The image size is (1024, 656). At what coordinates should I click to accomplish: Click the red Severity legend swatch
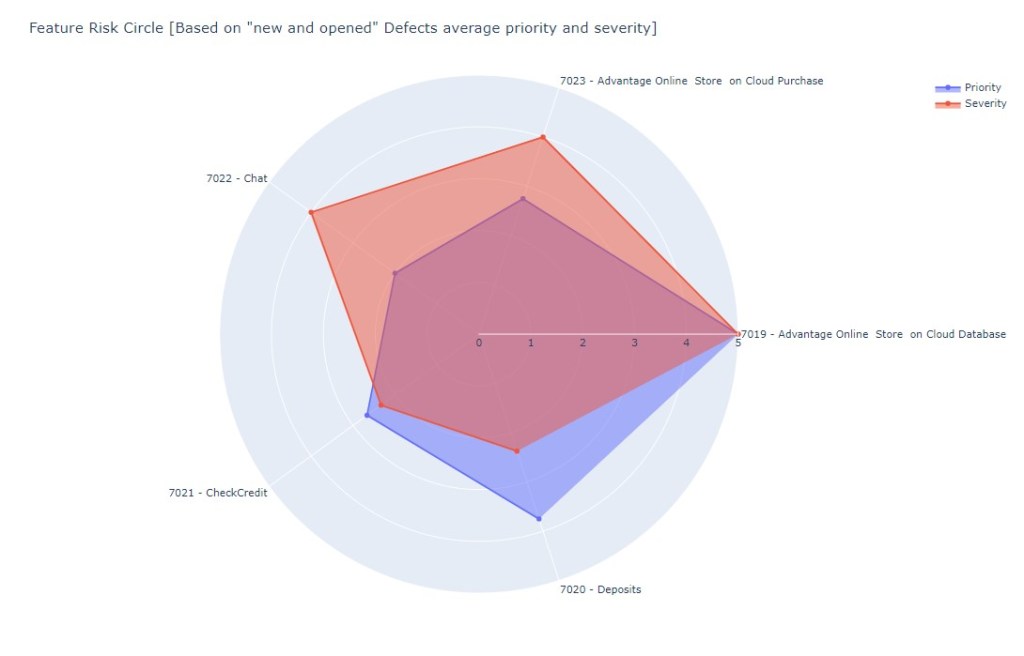pyautogui.click(x=947, y=104)
